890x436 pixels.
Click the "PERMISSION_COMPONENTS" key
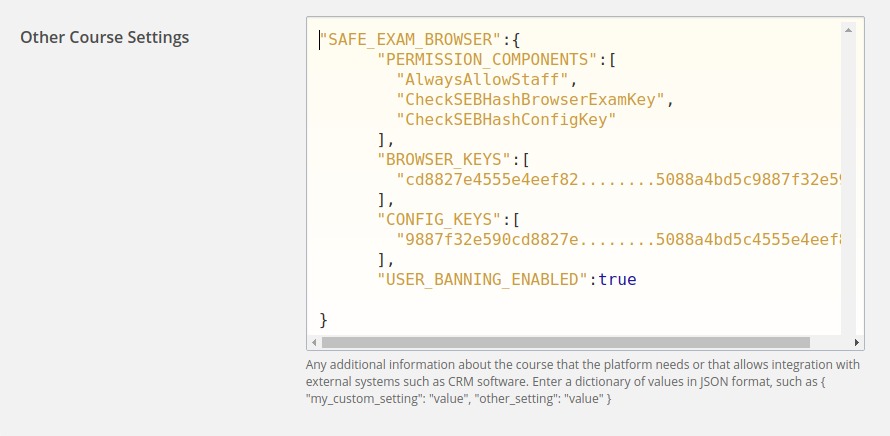coord(488,60)
